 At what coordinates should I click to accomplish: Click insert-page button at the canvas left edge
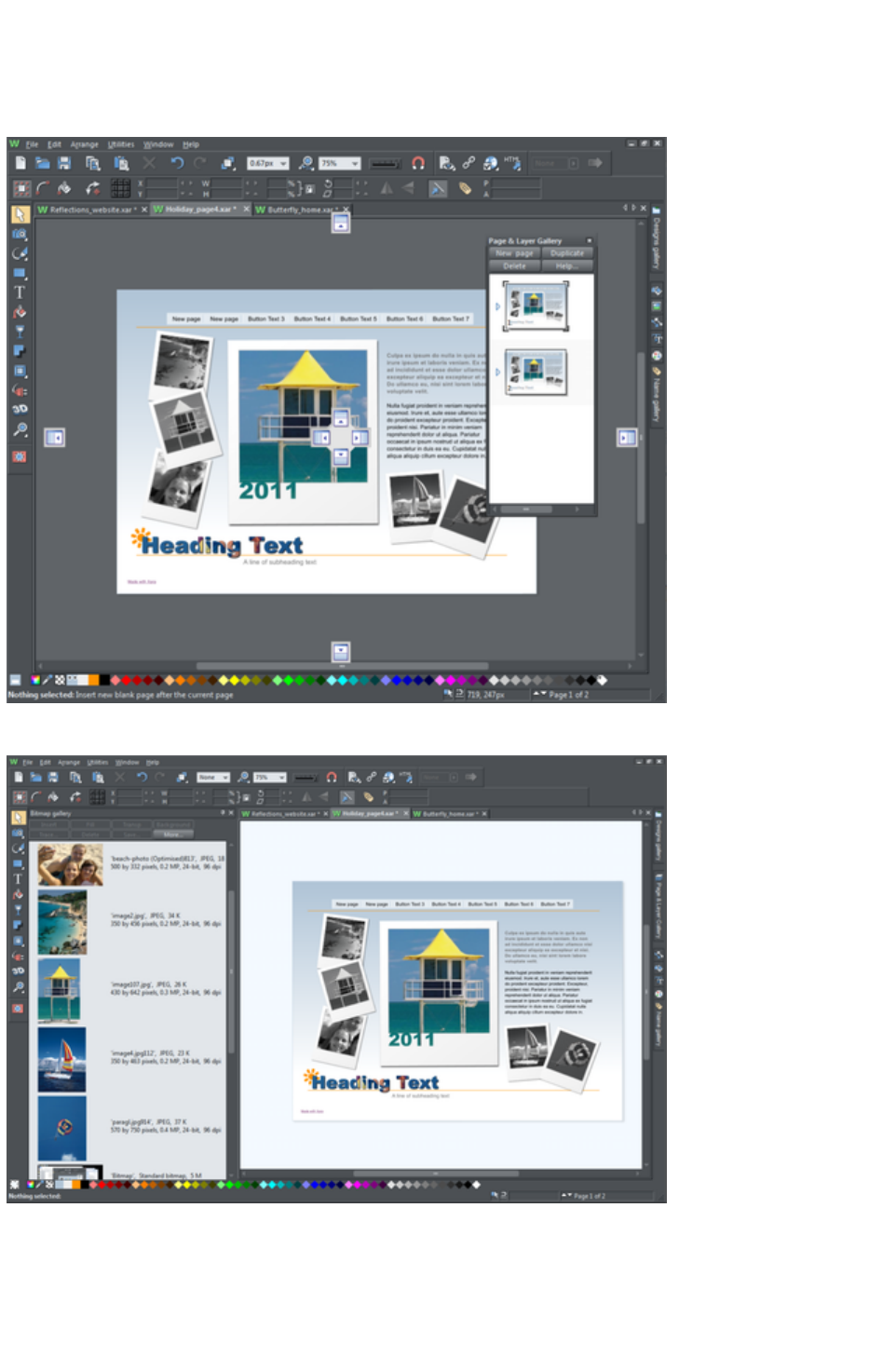point(55,437)
